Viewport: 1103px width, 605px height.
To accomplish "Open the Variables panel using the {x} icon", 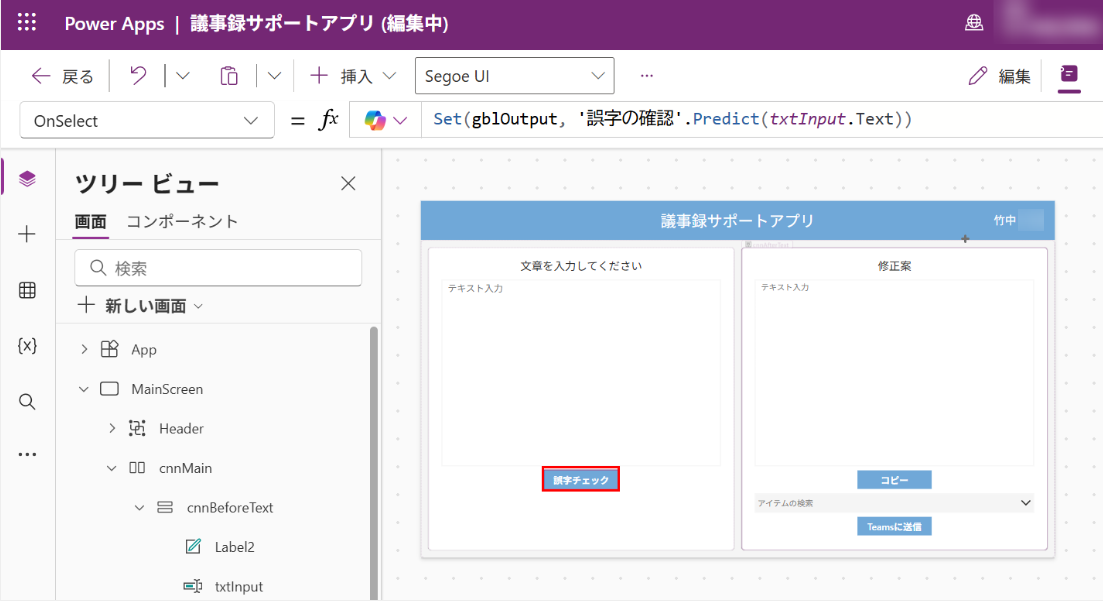I will point(27,345).
